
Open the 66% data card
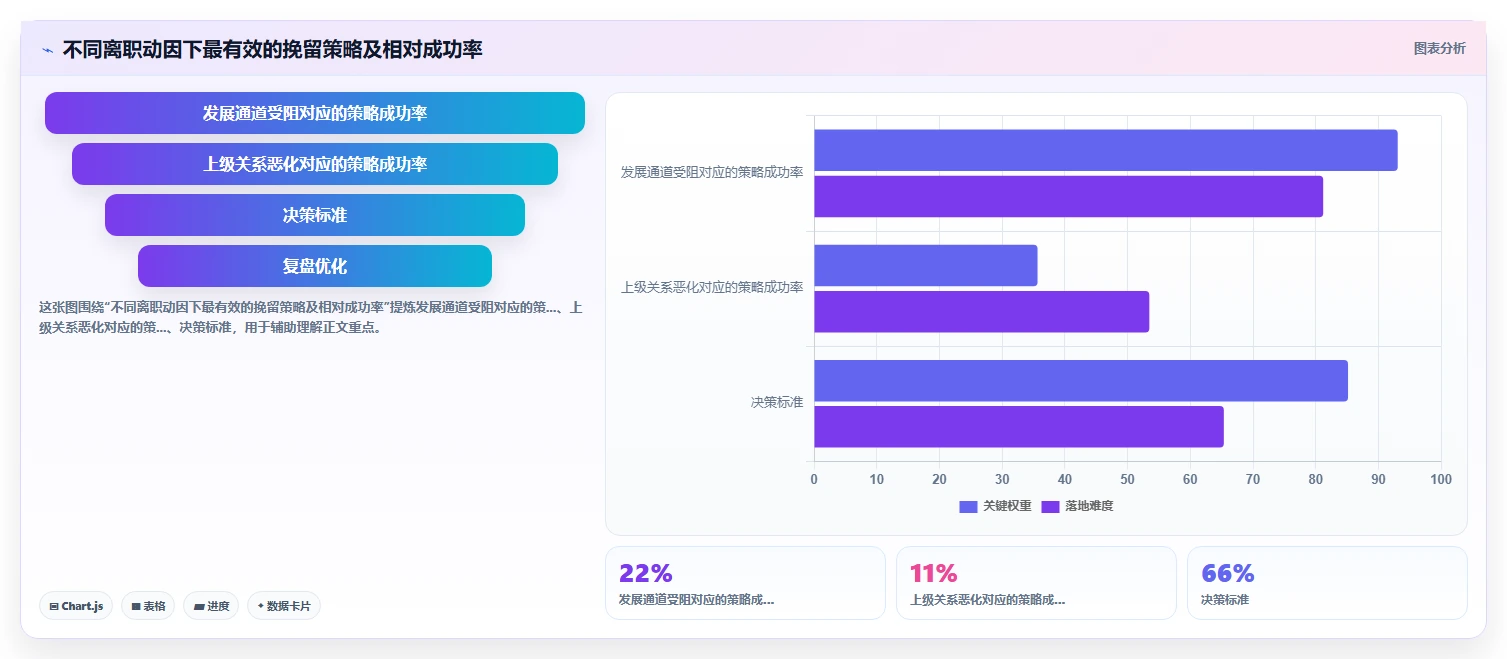(1327, 583)
